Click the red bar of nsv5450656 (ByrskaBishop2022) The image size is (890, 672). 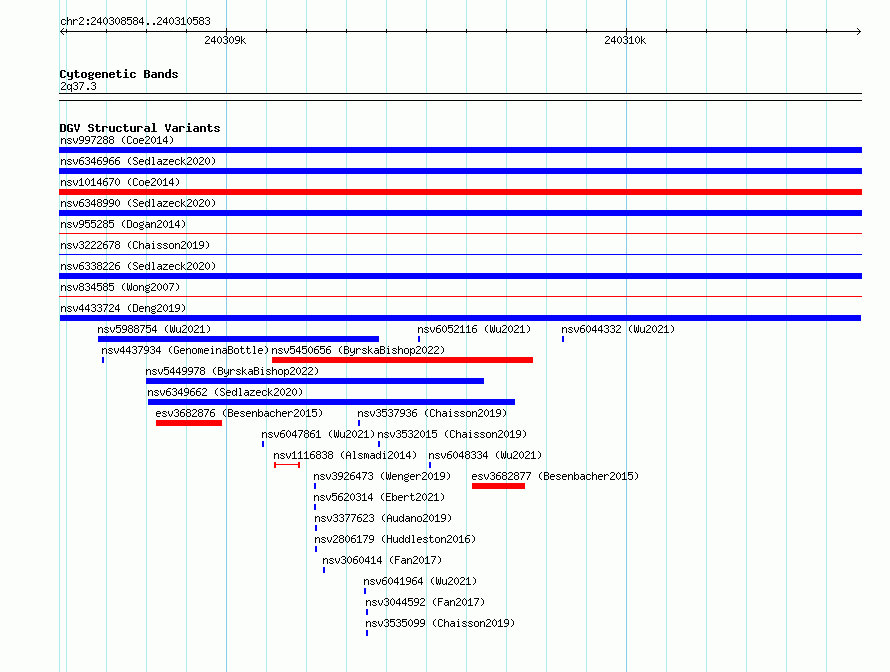pyautogui.click(x=402, y=360)
